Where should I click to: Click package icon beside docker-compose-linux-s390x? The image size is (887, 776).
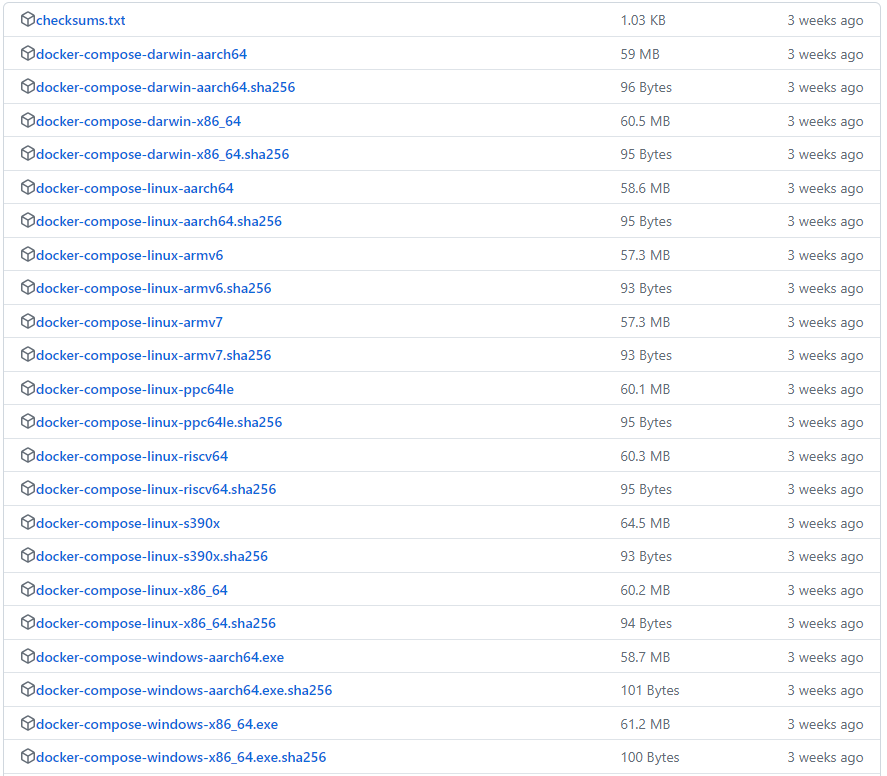coord(27,523)
